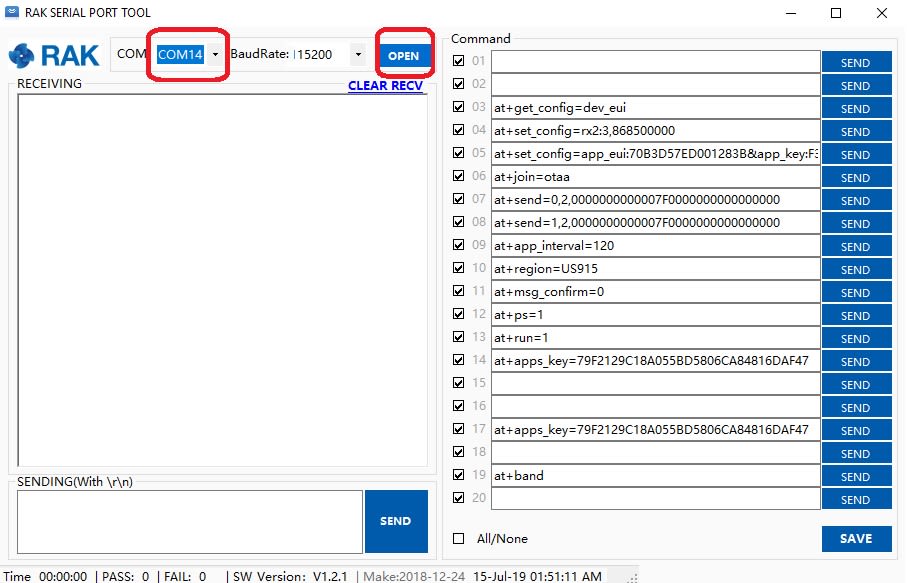The width and height of the screenshot is (907, 583).
Task: Send the at+send=1,2 command in row 08
Action: tap(856, 224)
